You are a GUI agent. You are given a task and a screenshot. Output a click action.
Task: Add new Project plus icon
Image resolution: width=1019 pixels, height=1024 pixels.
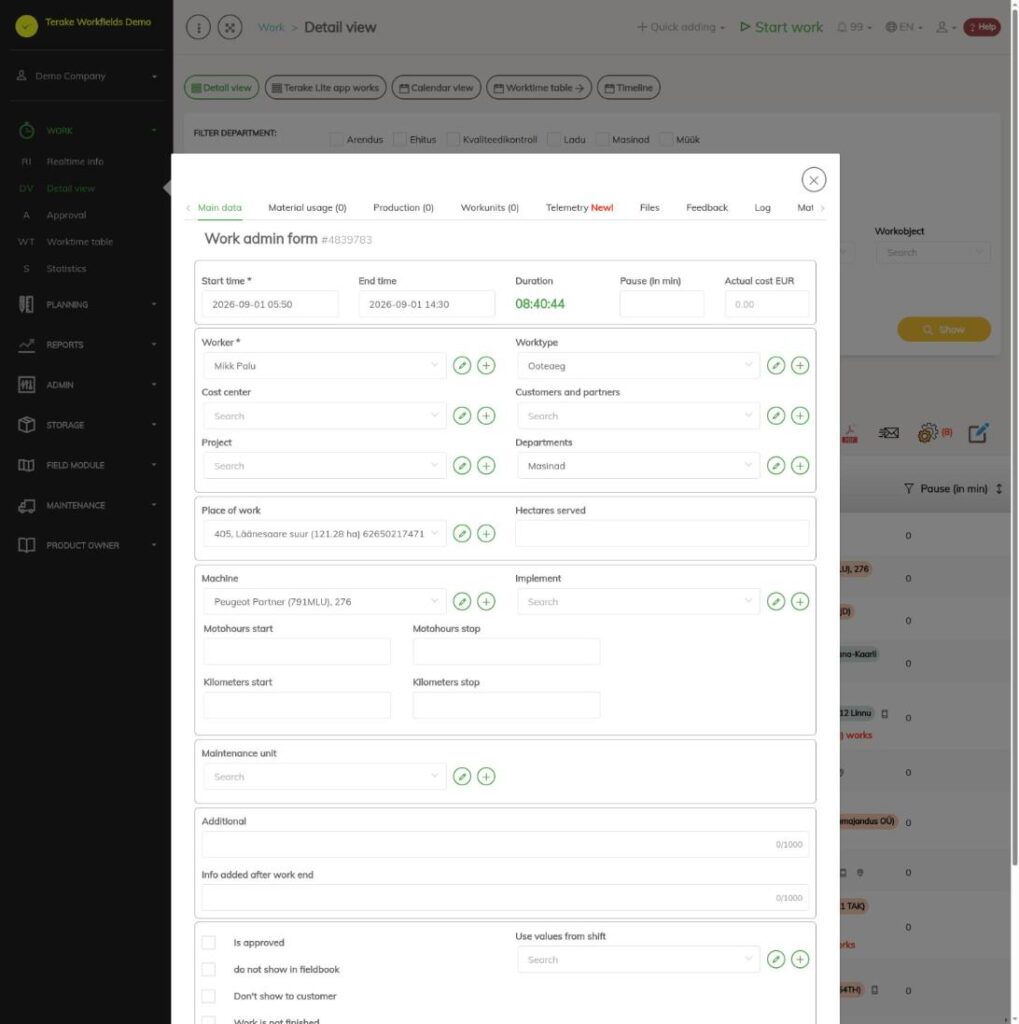(x=486, y=466)
